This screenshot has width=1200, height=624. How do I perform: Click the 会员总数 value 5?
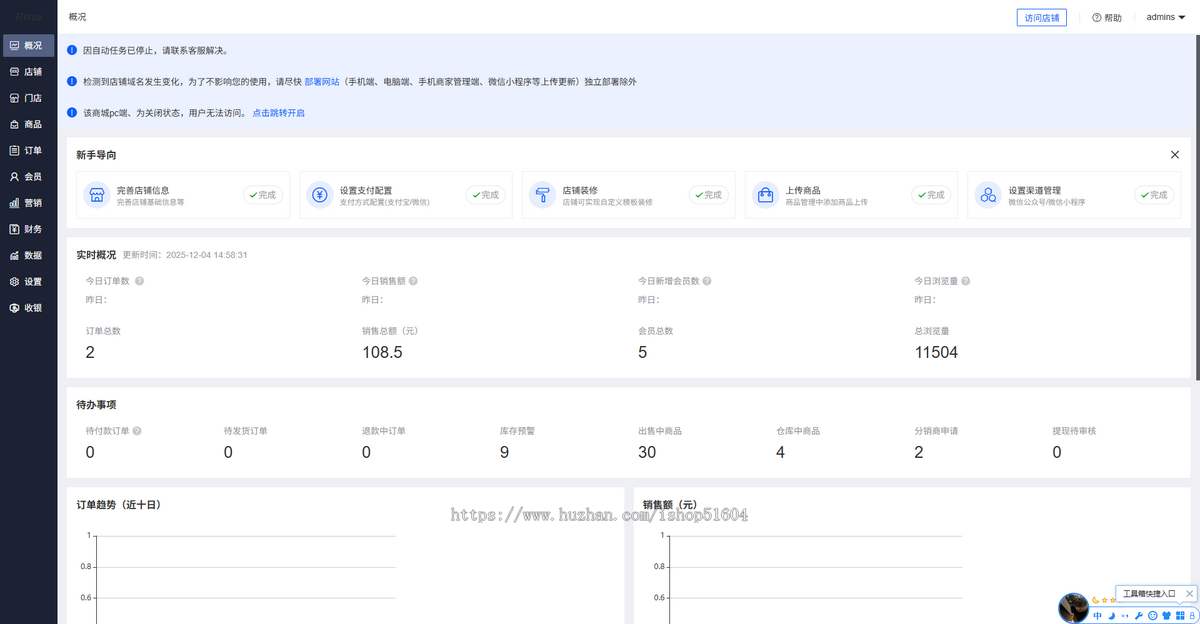click(x=642, y=352)
